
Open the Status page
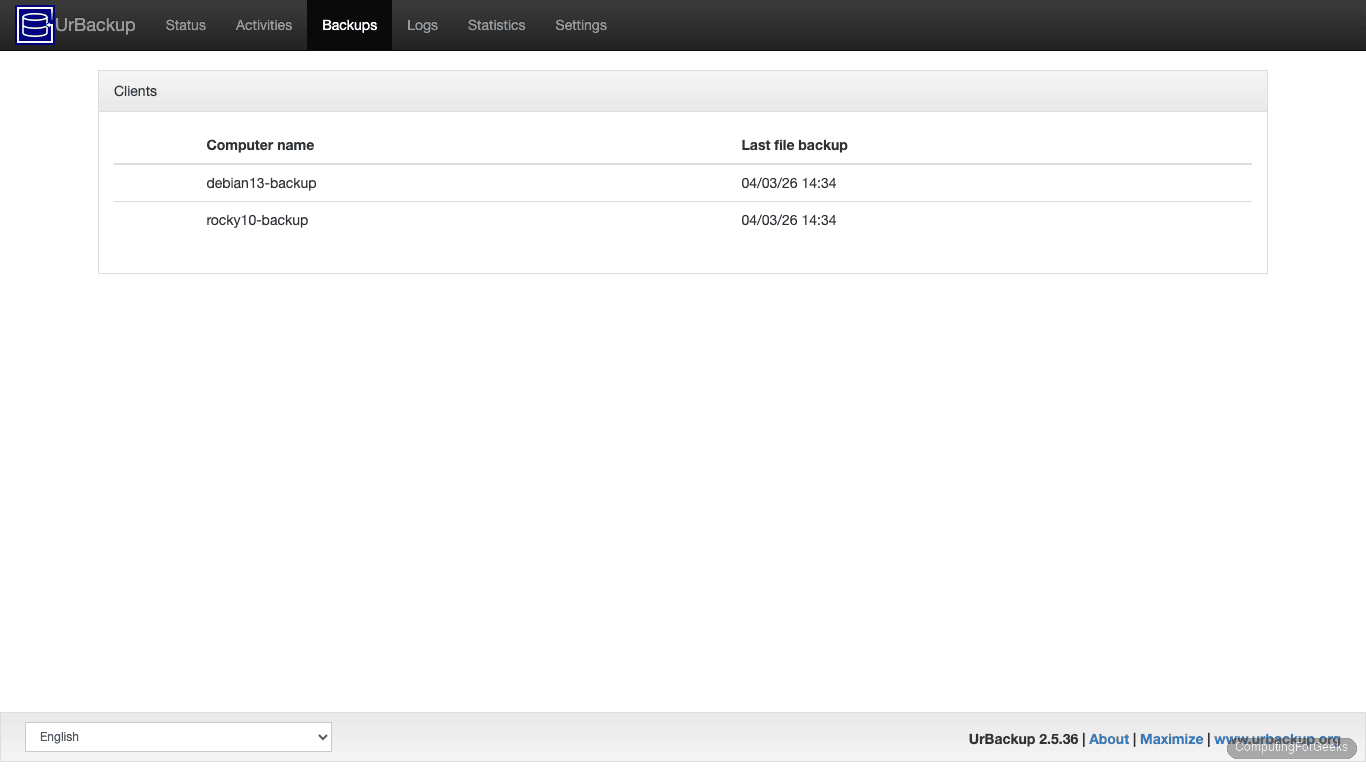pyautogui.click(x=185, y=25)
